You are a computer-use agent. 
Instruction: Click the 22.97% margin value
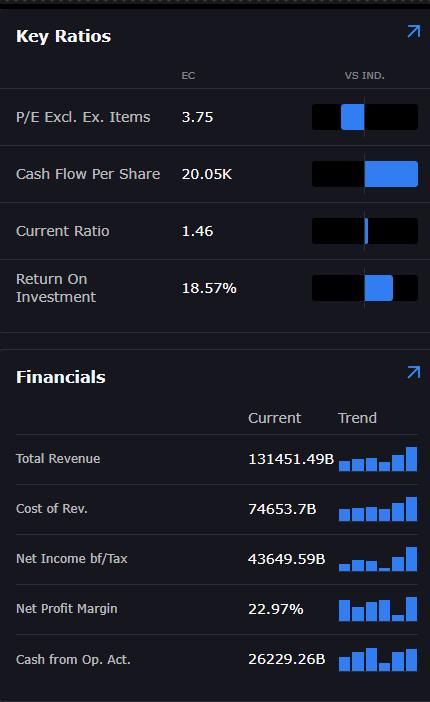[276, 609]
